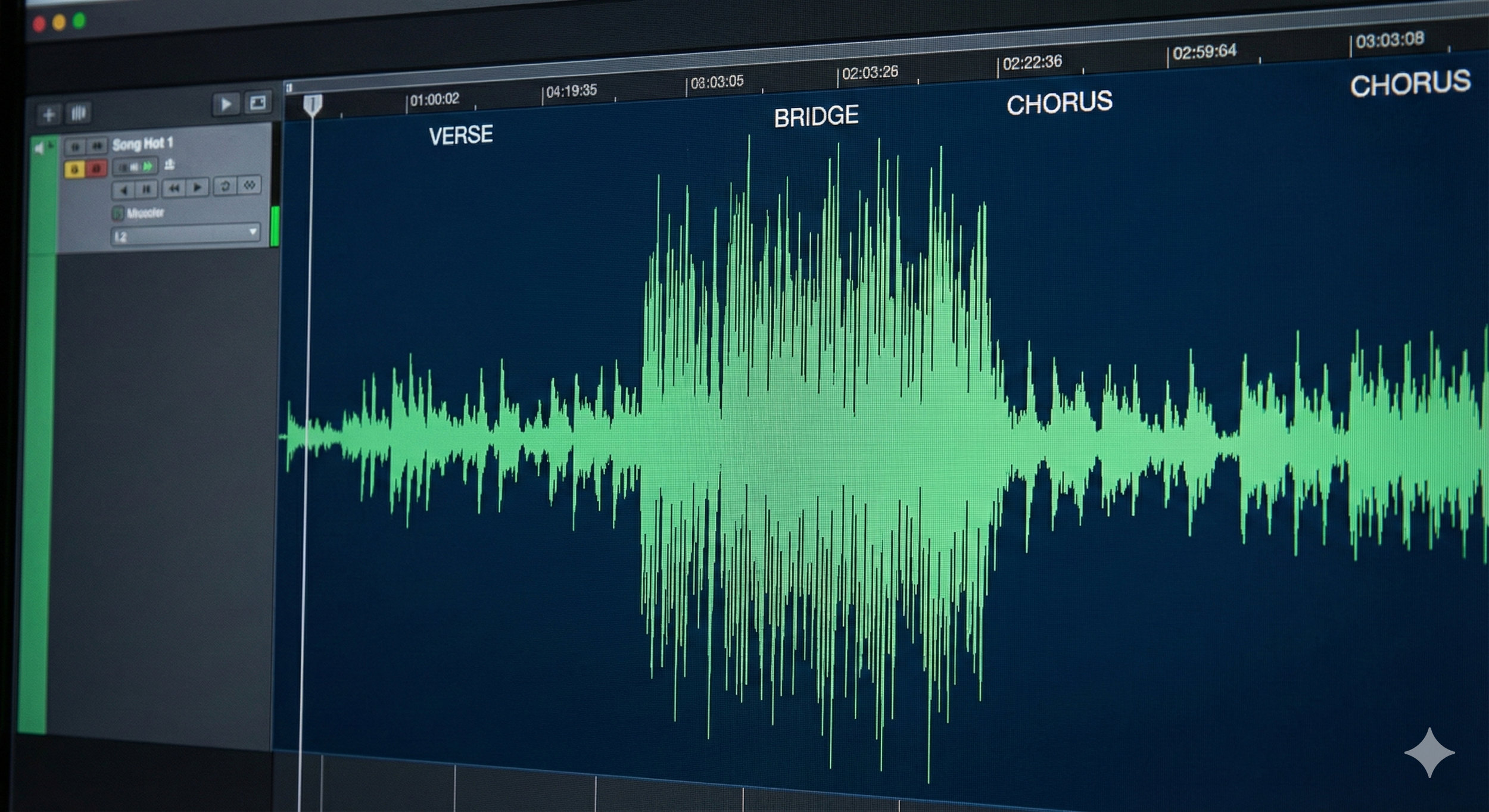Viewport: 1489px width, 812px height.
Task: Toggle the loop cycle button
Action: click(225, 186)
